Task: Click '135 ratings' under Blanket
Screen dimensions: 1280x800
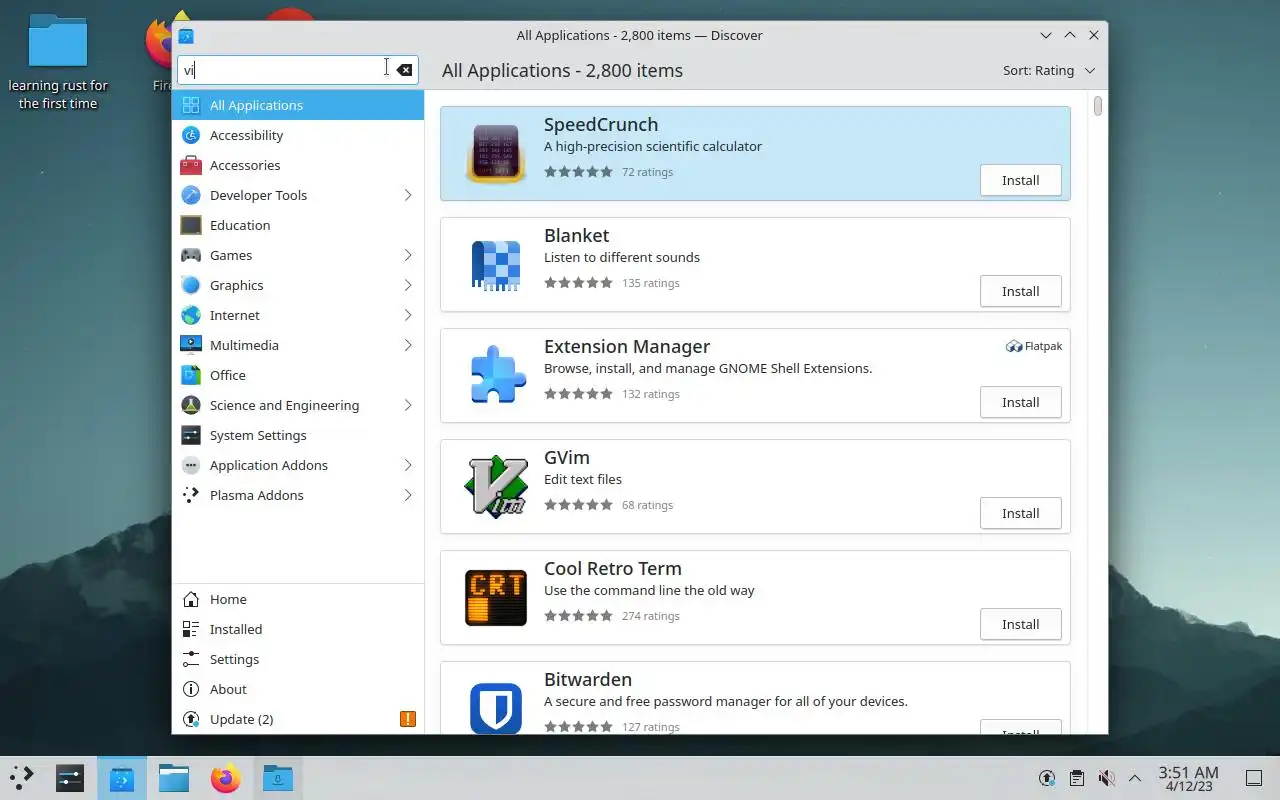Action: 650,283
